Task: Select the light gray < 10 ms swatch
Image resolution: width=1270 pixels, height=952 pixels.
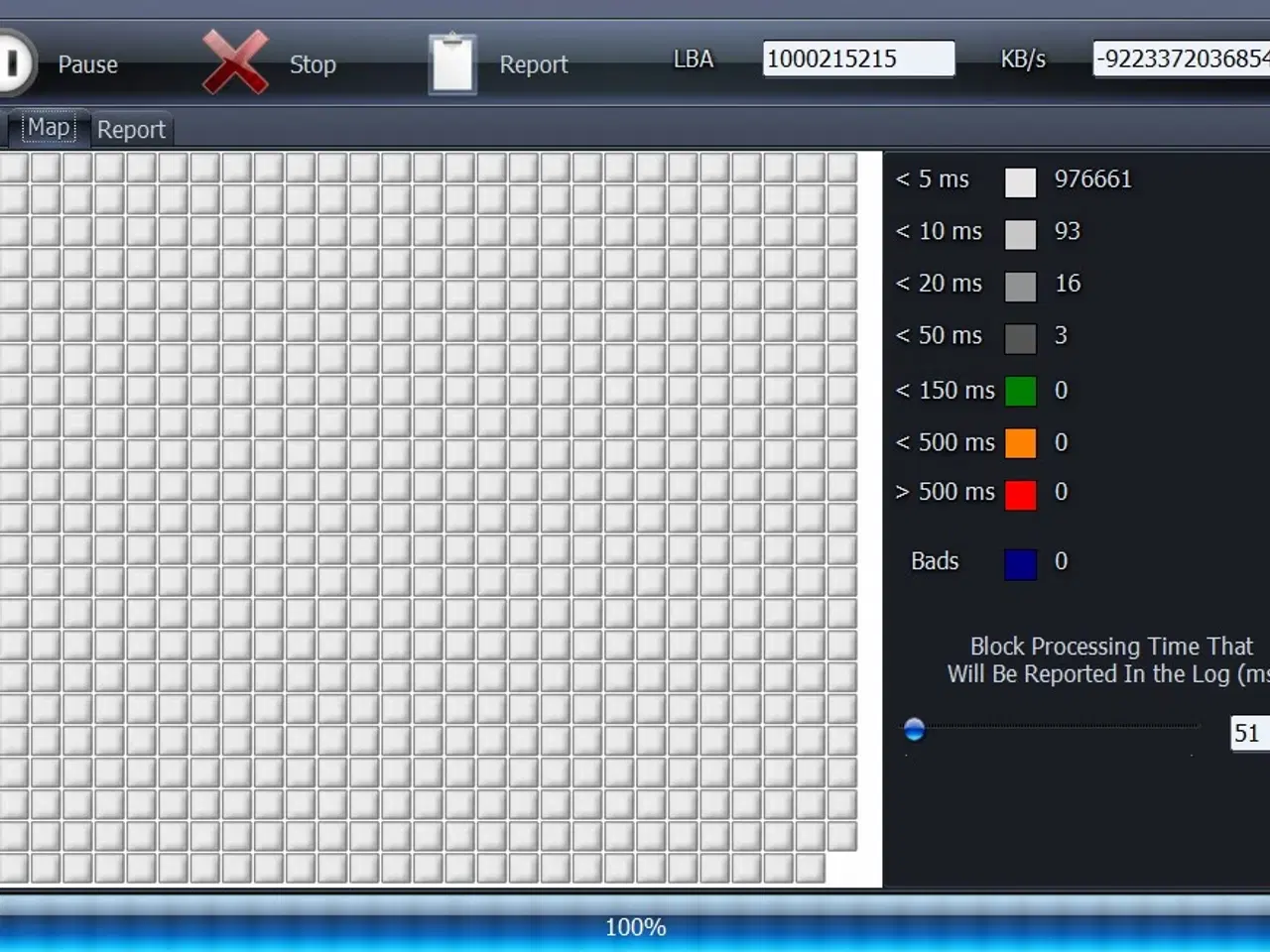Action: 1020,235
